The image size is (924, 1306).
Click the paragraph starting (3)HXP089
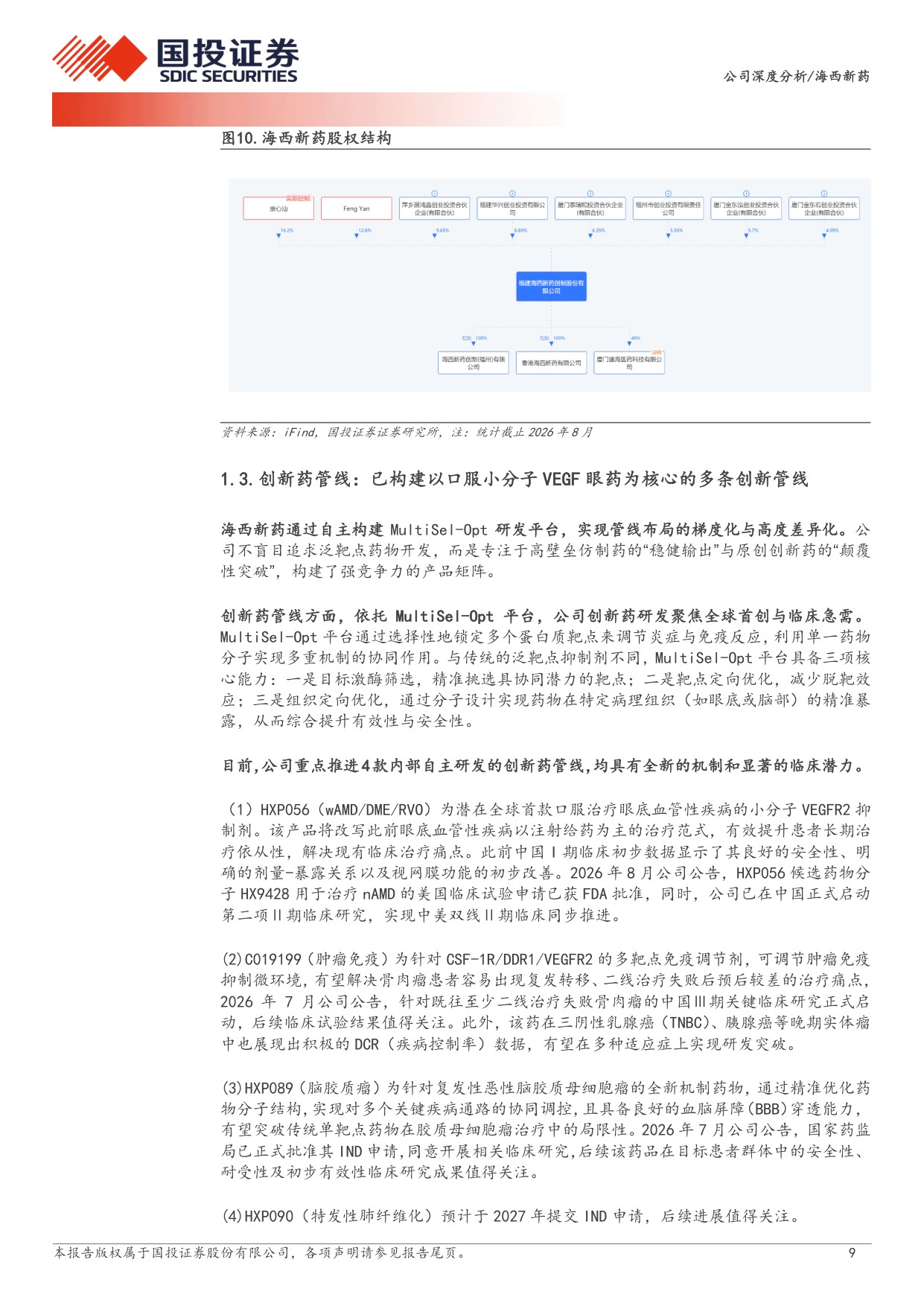click(x=546, y=1130)
